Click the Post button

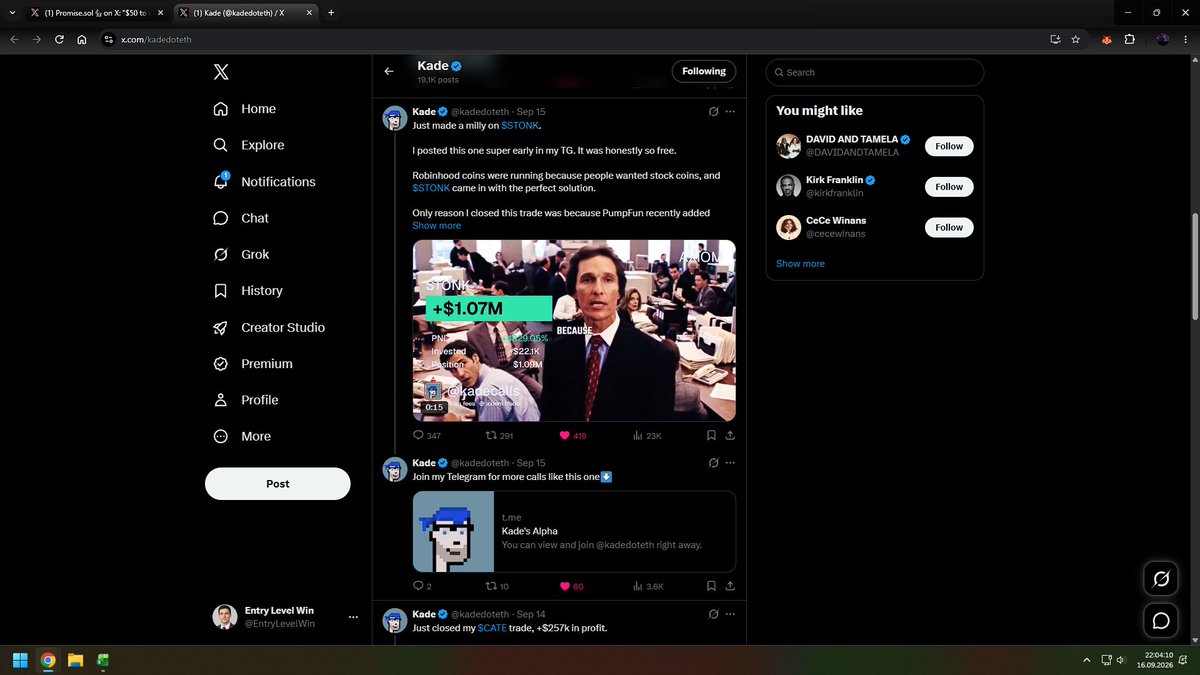tap(278, 483)
